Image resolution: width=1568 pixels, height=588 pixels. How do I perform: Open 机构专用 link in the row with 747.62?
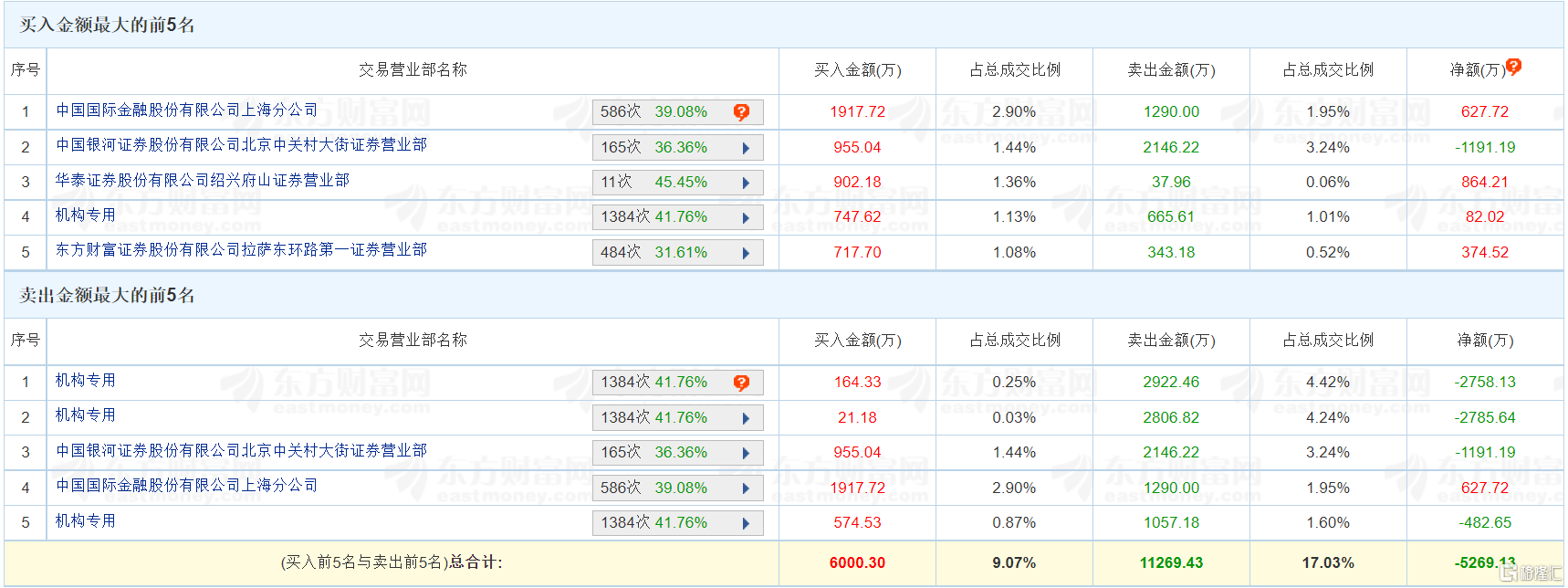click(86, 215)
